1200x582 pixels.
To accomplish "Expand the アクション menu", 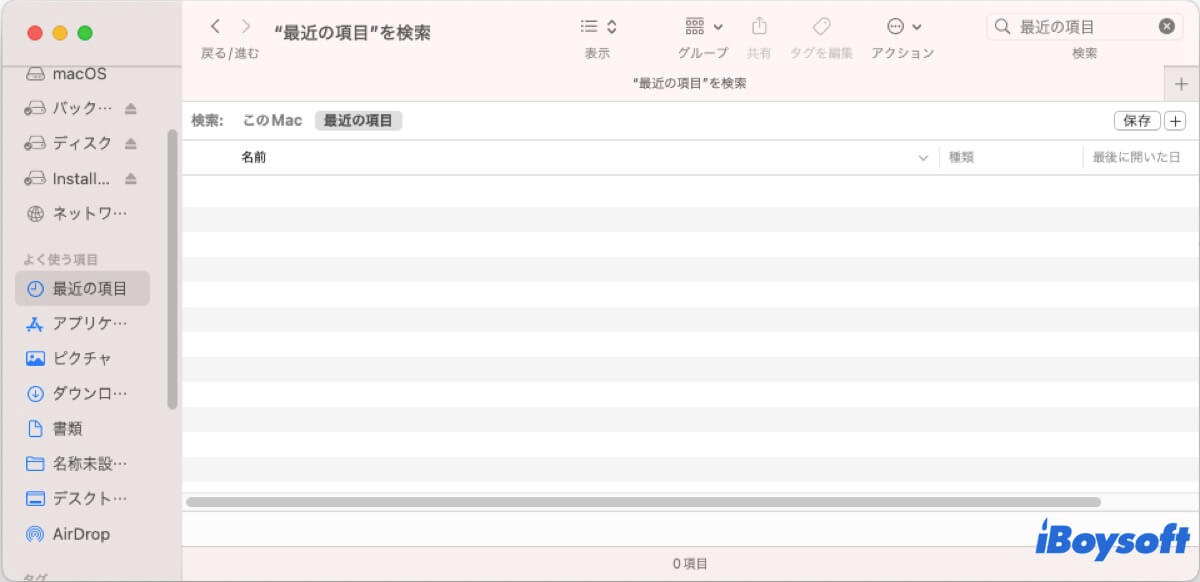I will [903, 27].
